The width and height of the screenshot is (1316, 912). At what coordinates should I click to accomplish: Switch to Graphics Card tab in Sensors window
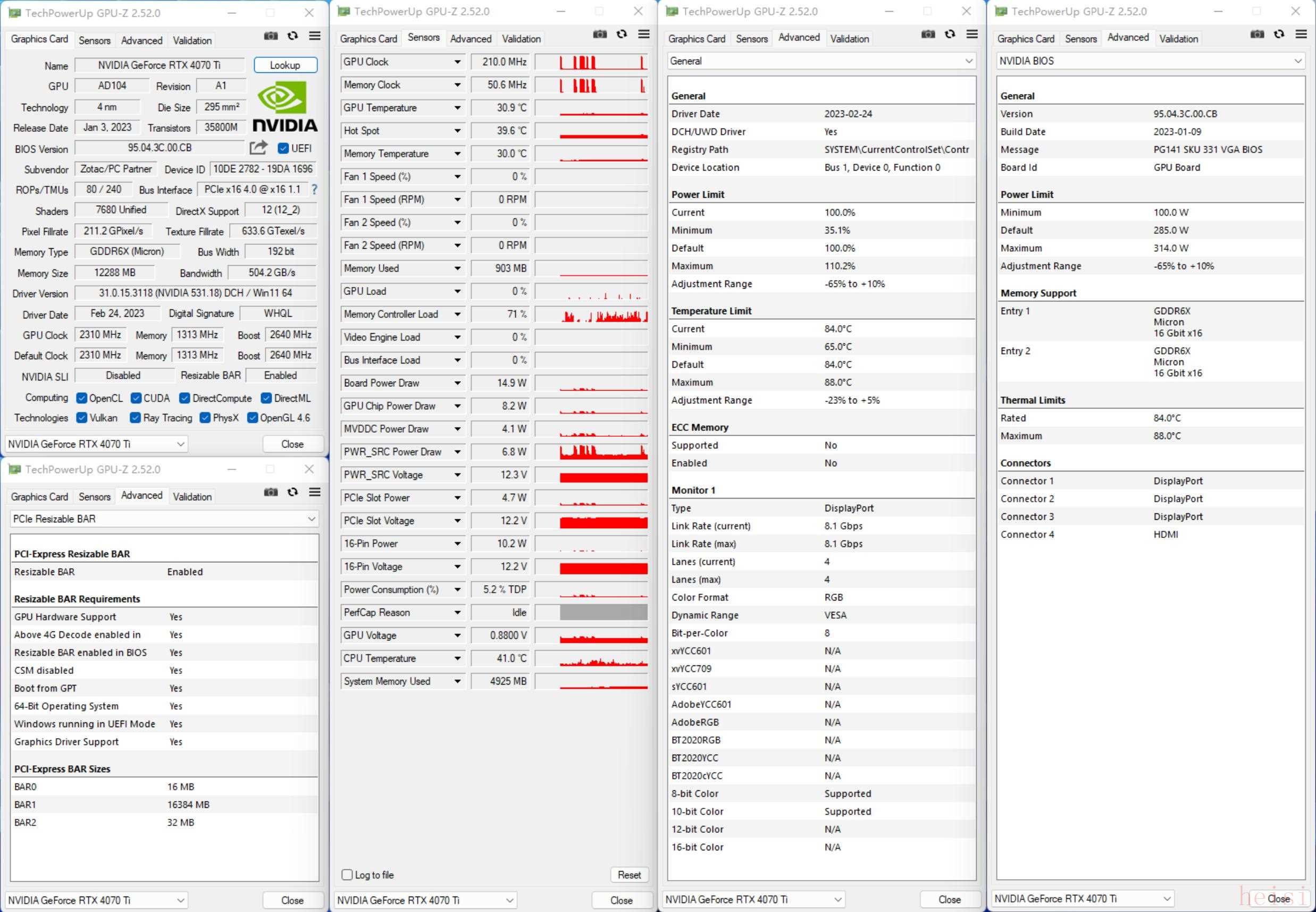pyautogui.click(x=368, y=39)
